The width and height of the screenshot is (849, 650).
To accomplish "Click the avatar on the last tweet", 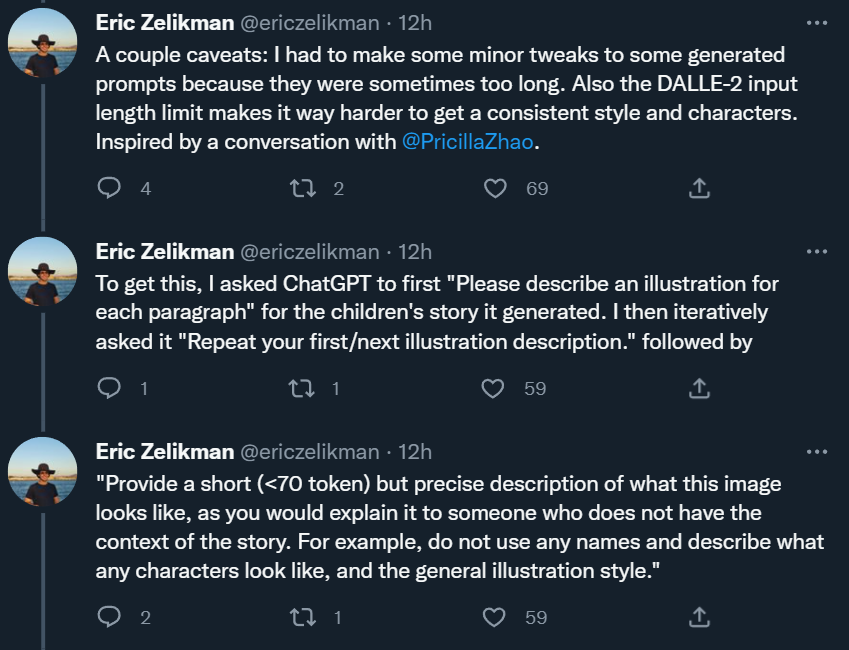I will coord(43,472).
